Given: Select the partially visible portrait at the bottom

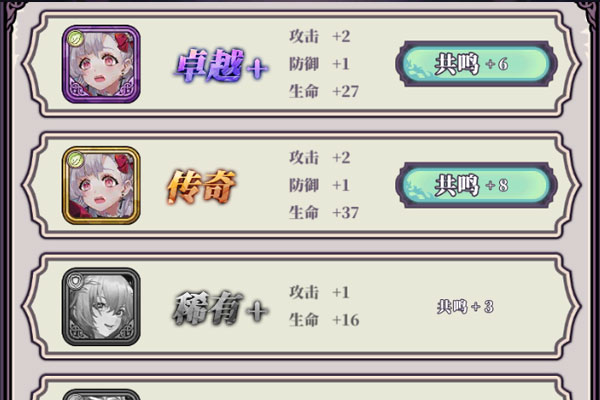Looking at the screenshot, I should click(x=101, y=394).
